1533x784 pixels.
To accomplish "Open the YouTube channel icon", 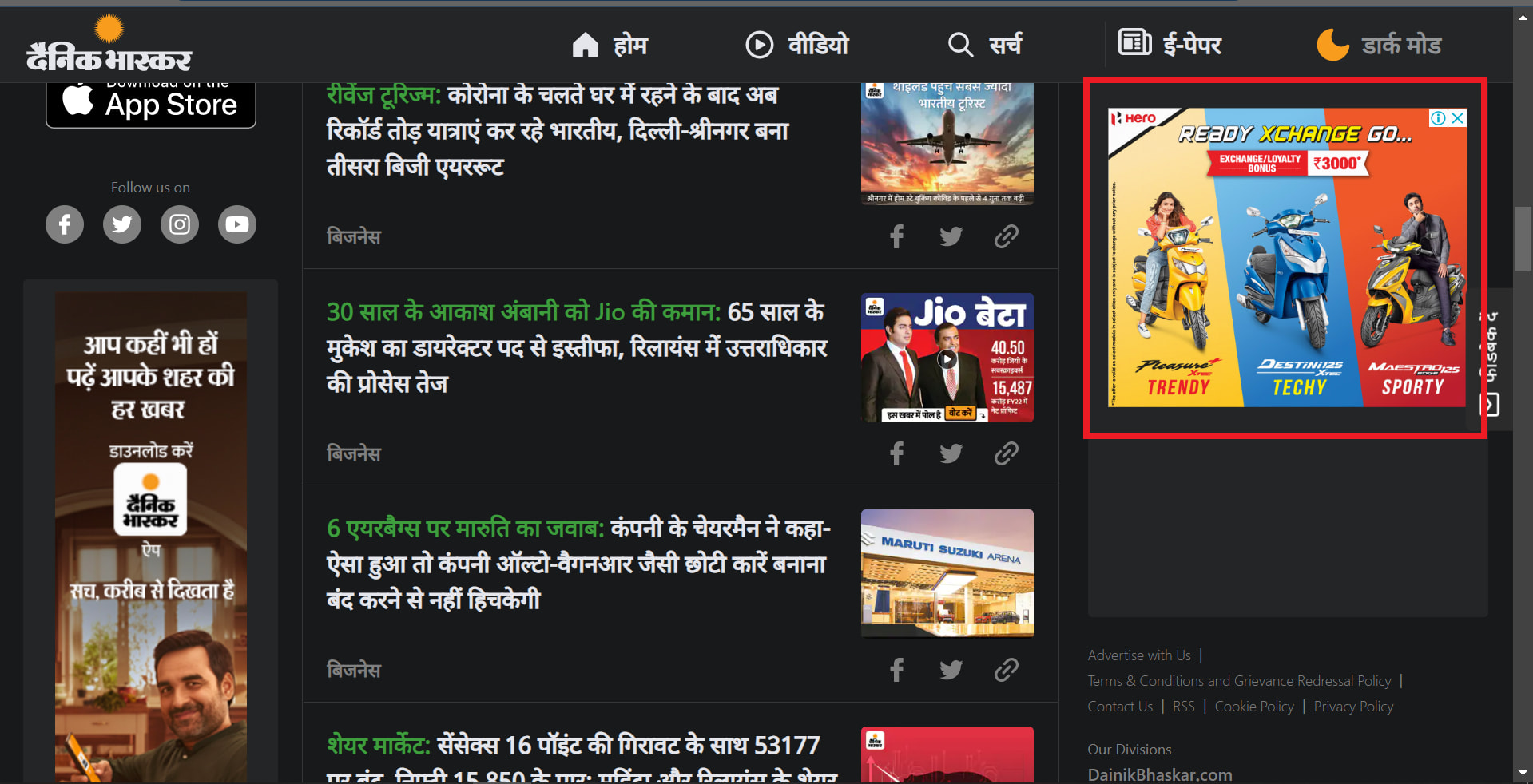I will tap(236, 224).
